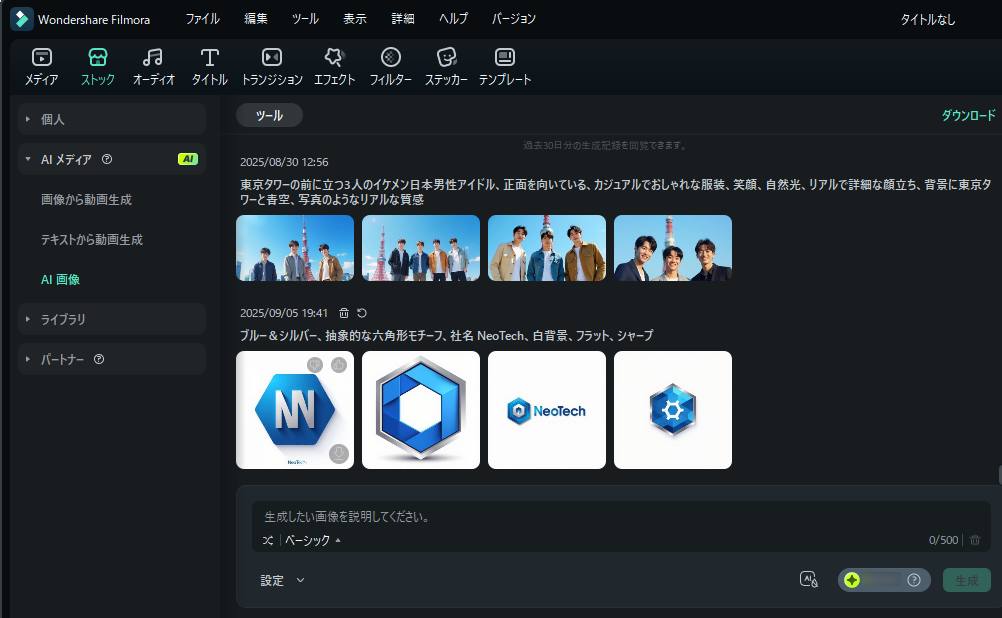Click the タイトルなし project title
The width and height of the screenshot is (1002, 618).
click(928, 20)
